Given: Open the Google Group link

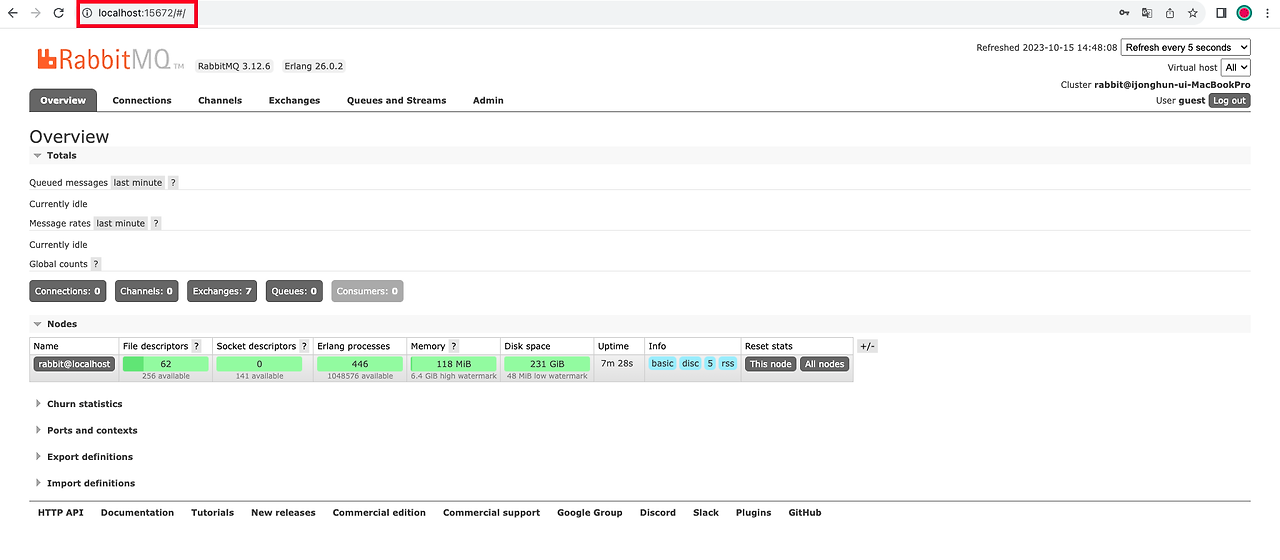Looking at the screenshot, I should (x=590, y=512).
